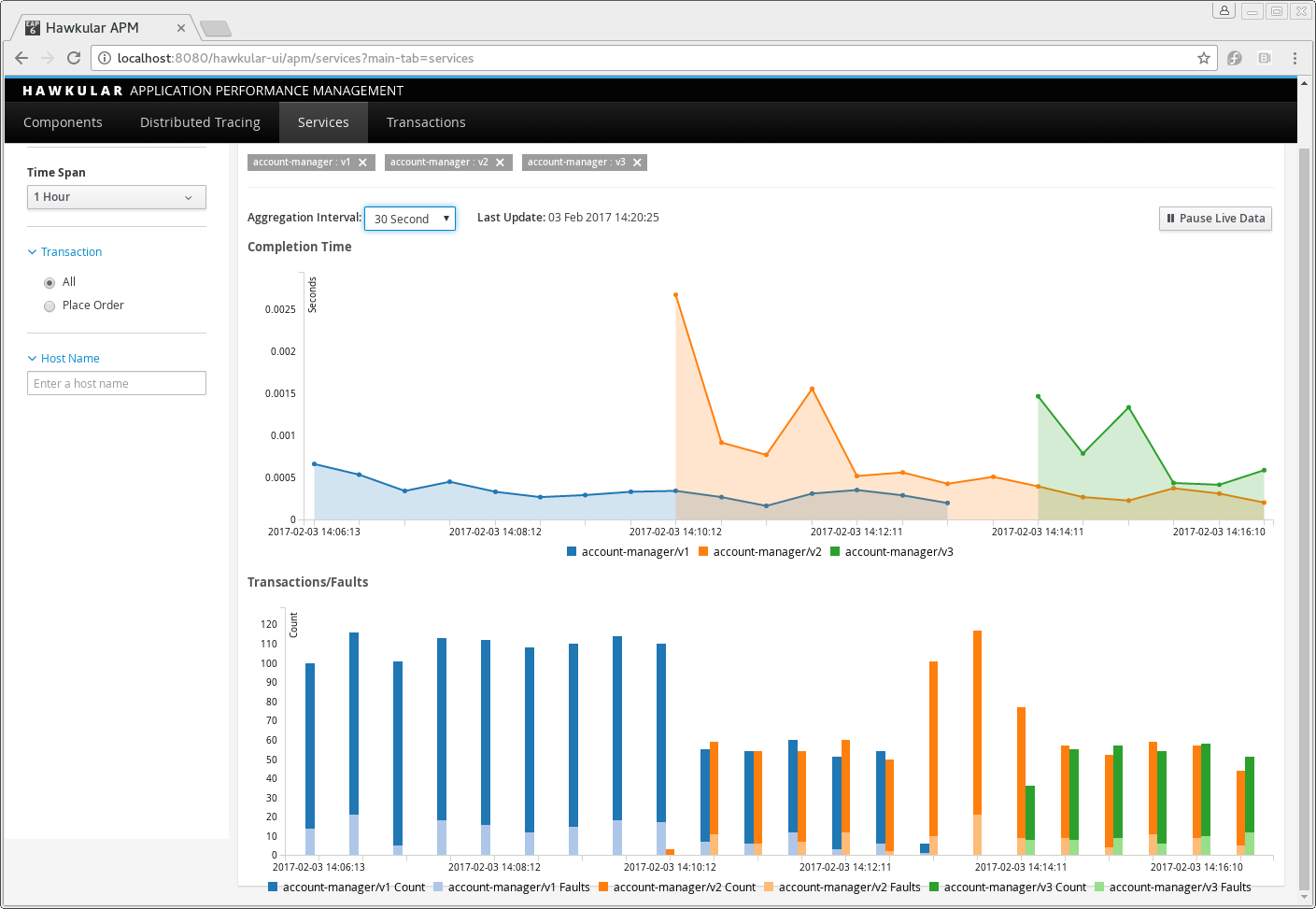This screenshot has width=1316, height=909.
Task: Open Chrome three-dot menu
Action: pos(1295,58)
